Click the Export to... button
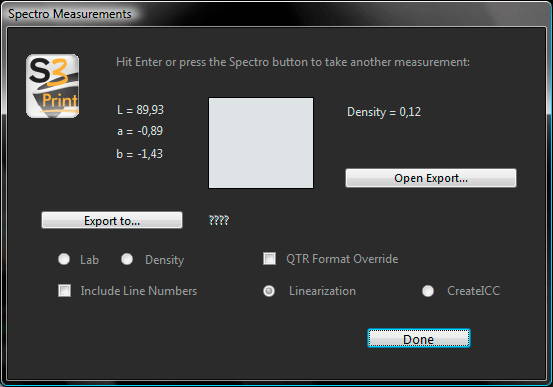This screenshot has width=553, height=387. pyautogui.click(x=112, y=220)
